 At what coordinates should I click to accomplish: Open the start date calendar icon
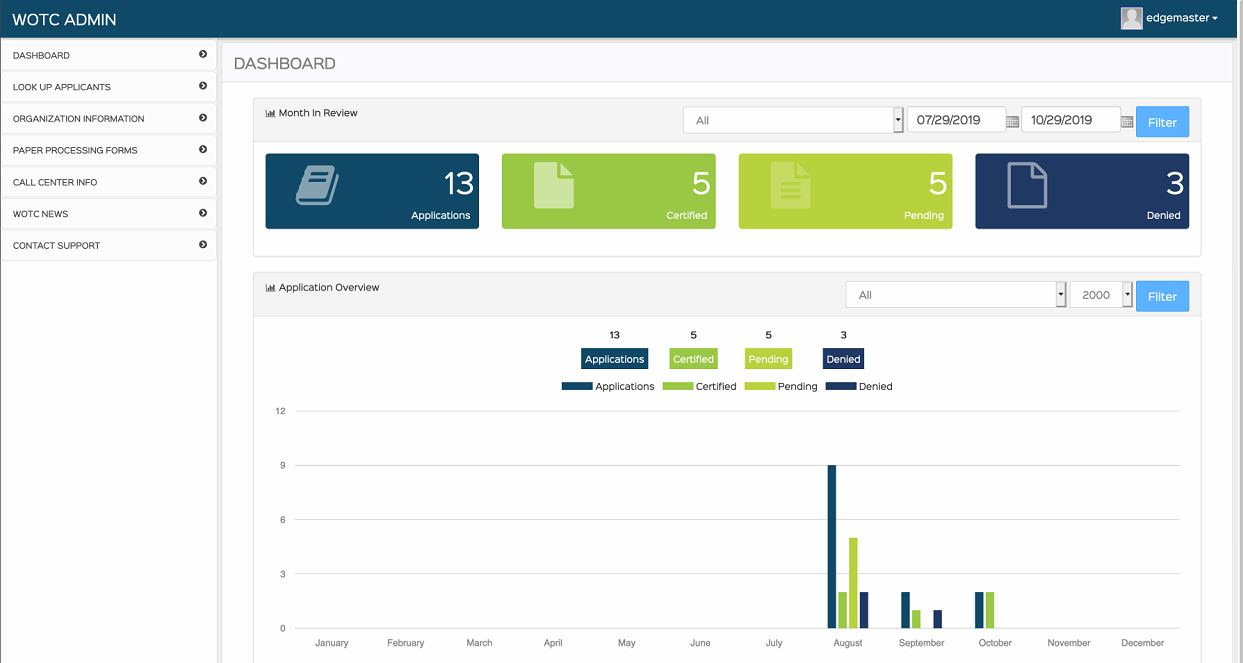1012,121
